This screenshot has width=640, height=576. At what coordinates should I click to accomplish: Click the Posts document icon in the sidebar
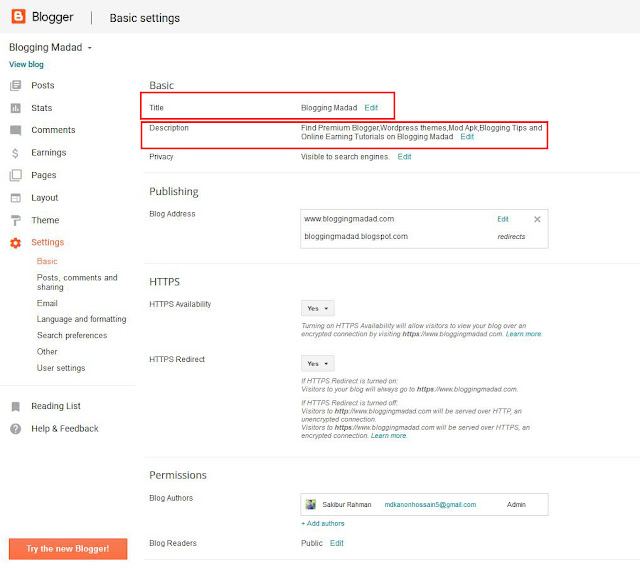tap(16, 85)
